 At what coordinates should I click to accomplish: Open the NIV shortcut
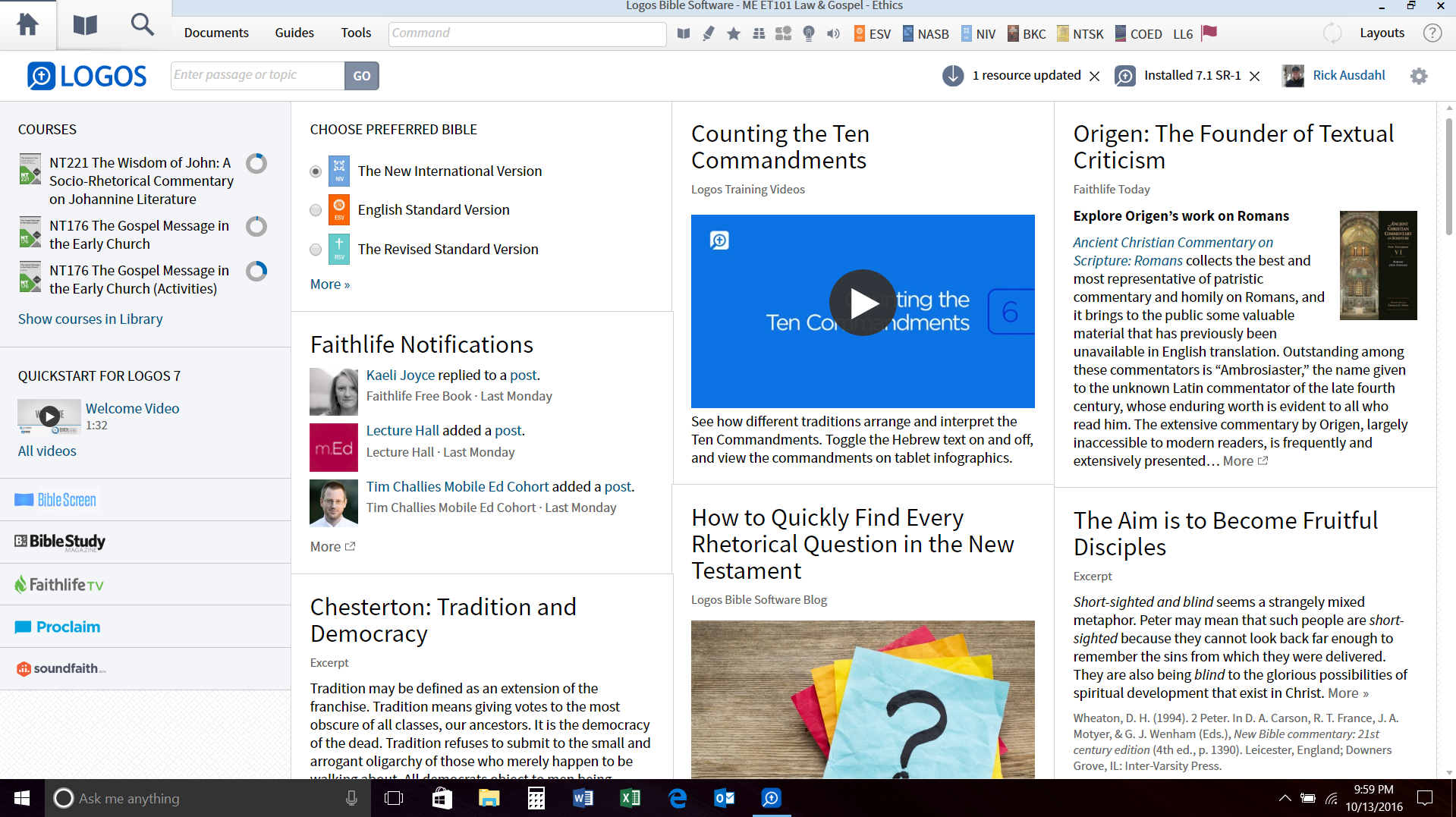(979, 33)
